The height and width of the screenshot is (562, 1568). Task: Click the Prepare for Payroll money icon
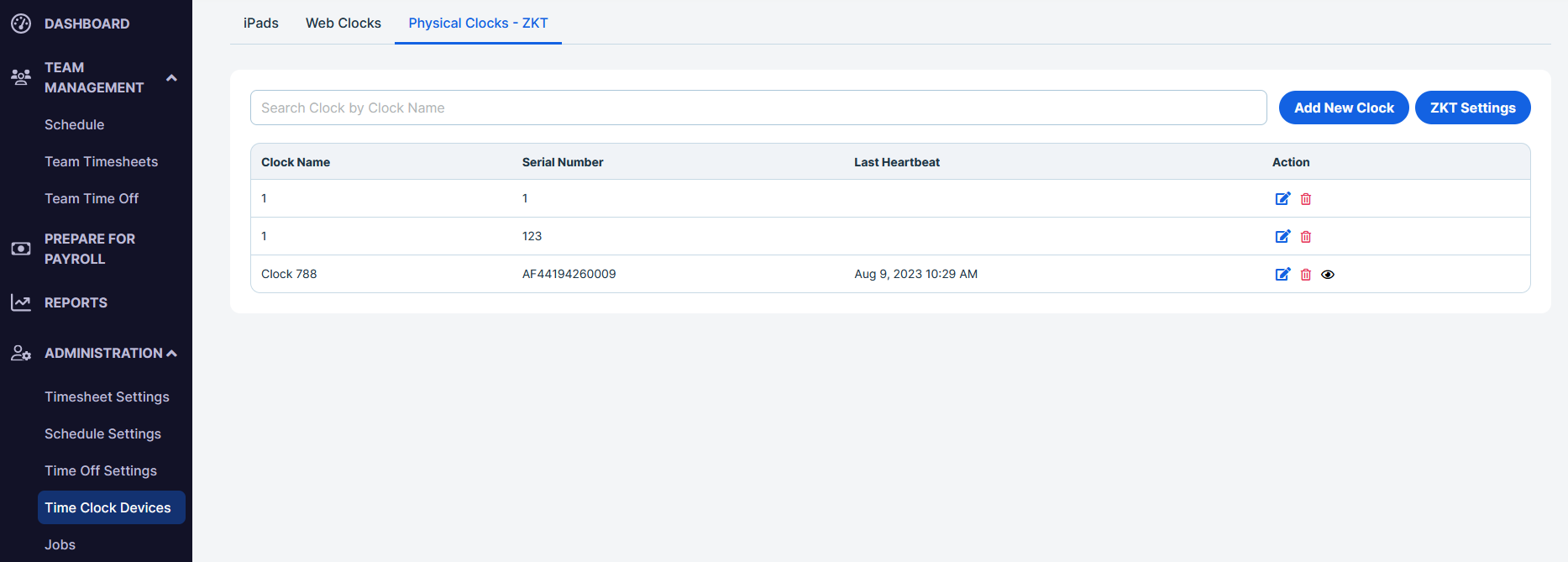(x=21, y=249)
